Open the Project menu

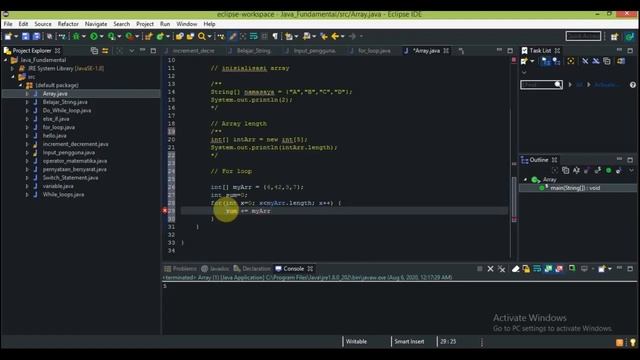click(145, 24)
